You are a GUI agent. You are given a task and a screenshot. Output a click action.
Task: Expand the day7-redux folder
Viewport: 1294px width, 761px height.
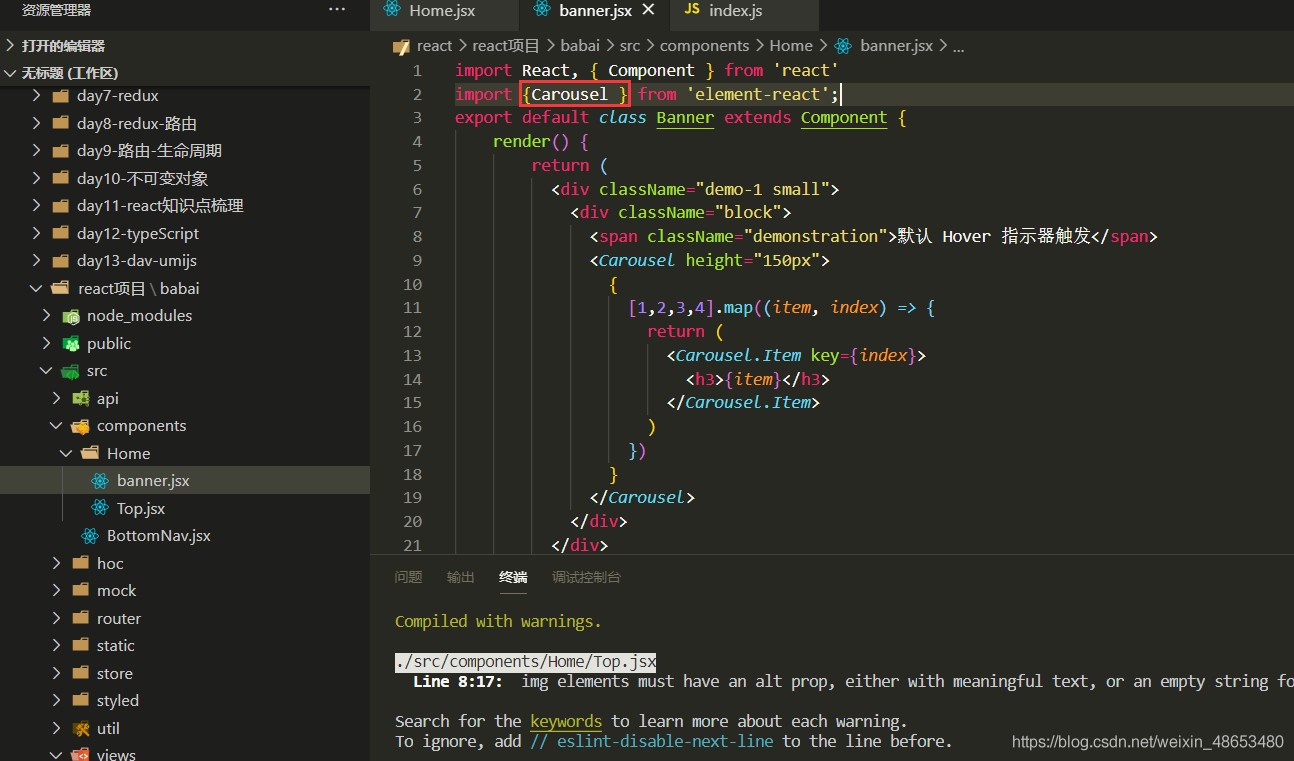(37, 96)
